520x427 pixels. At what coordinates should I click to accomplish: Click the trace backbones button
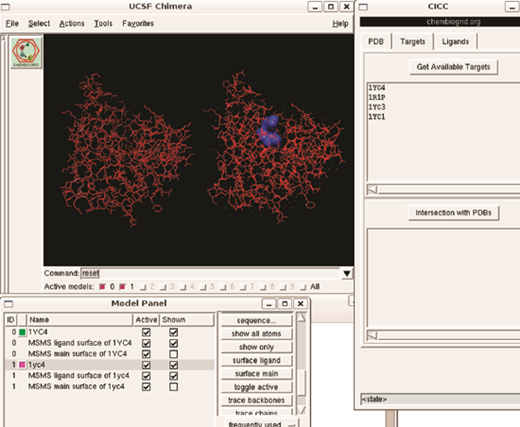(256, 400)
